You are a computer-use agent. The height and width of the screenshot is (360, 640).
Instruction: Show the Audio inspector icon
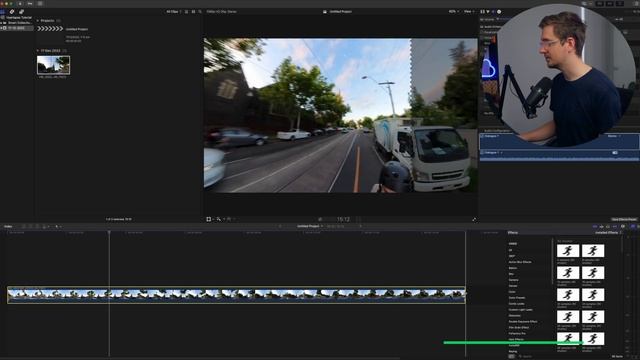click(493, 12)
